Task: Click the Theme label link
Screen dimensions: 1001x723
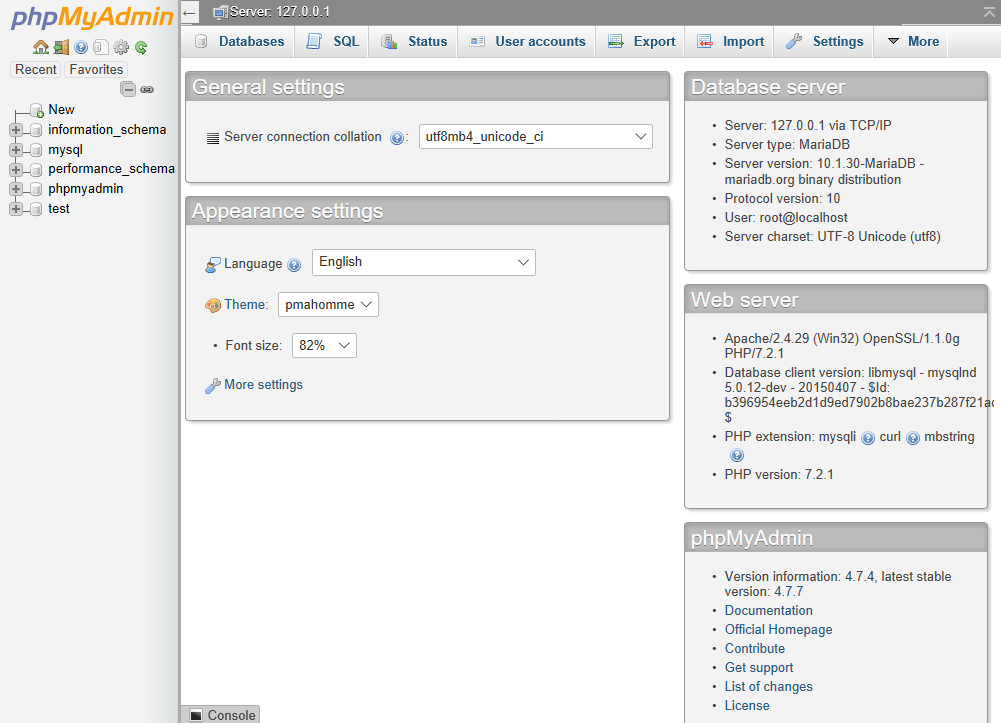Action: click(x=245, y=304)
